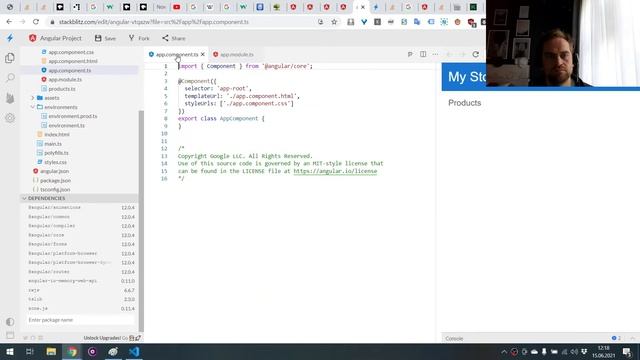
Task: Click the split editor icon
Action: 423,54
